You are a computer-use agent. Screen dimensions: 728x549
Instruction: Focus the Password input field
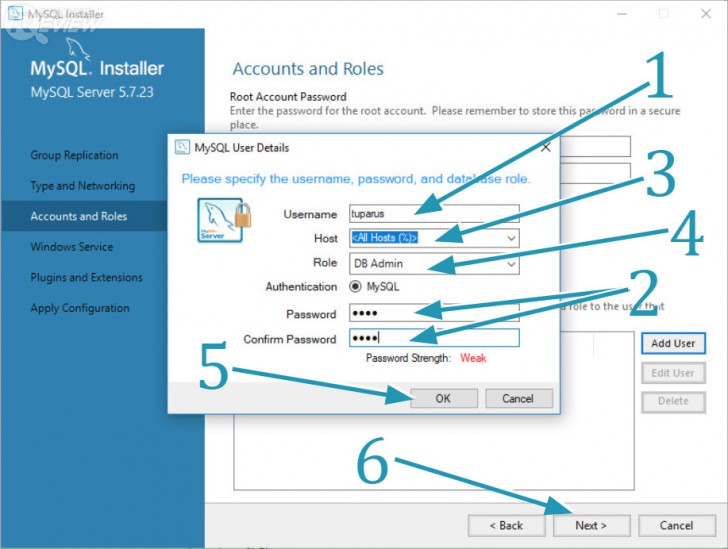(x=434, y=313)
